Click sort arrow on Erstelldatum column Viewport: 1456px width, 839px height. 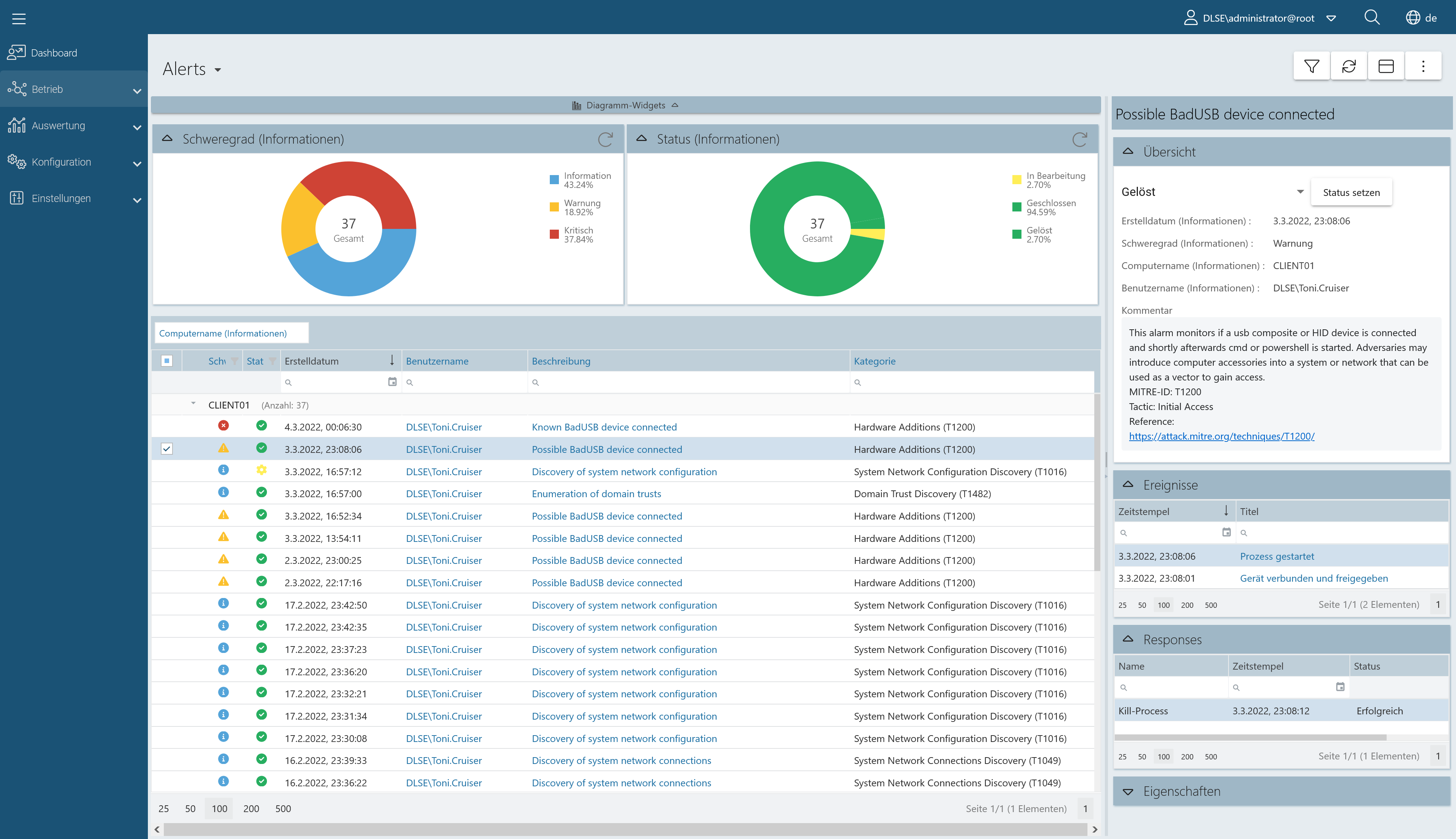point(392,361)
